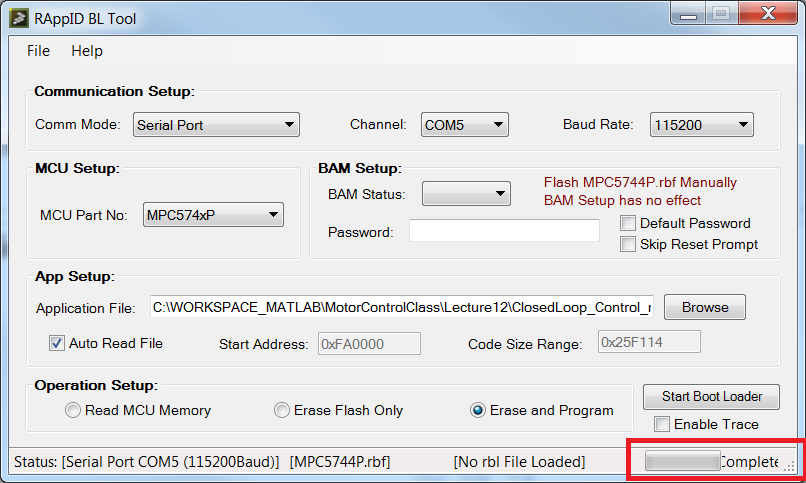The width and height of the screenshot is (806, 483).
Task: Open the Baud Rate dropdown
Action: (702, 125)
